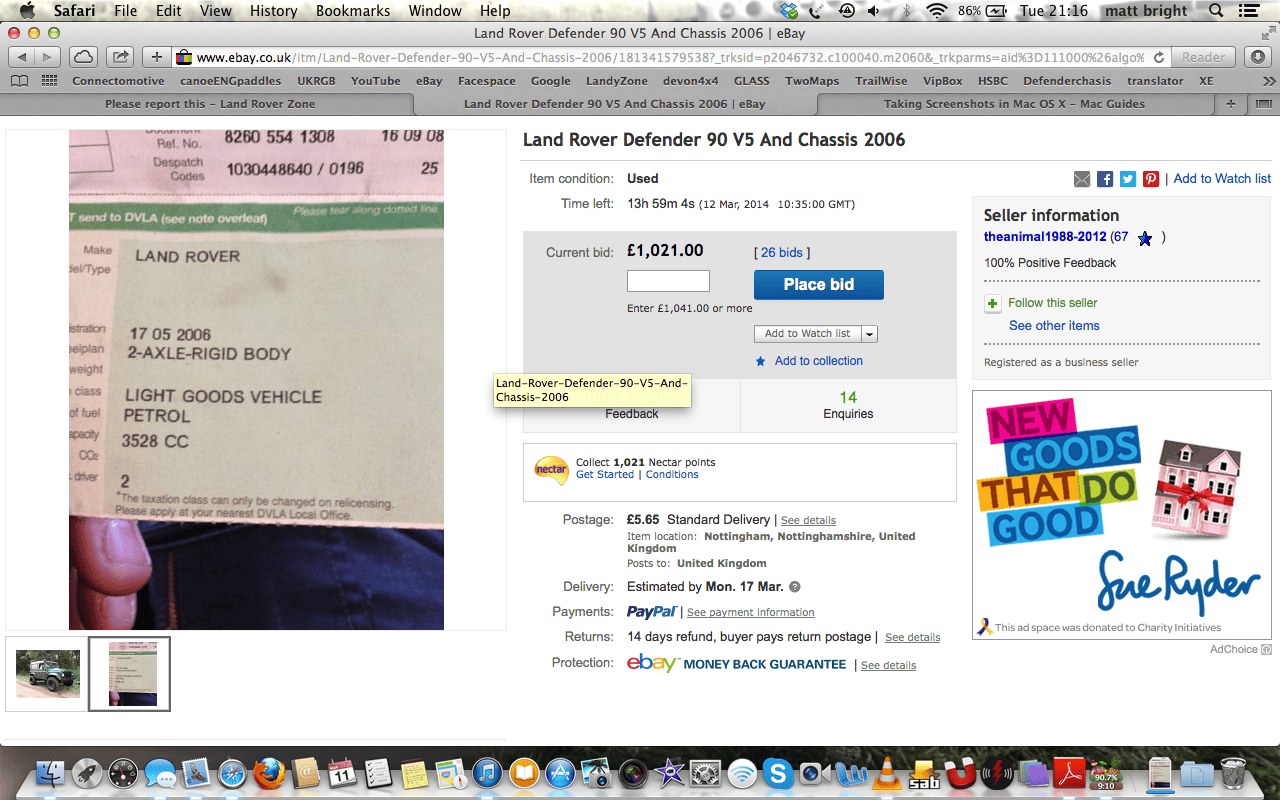This screenshot has width=1280, height=800.
Task: Click the Place bid button
Action: pos(819,285)
